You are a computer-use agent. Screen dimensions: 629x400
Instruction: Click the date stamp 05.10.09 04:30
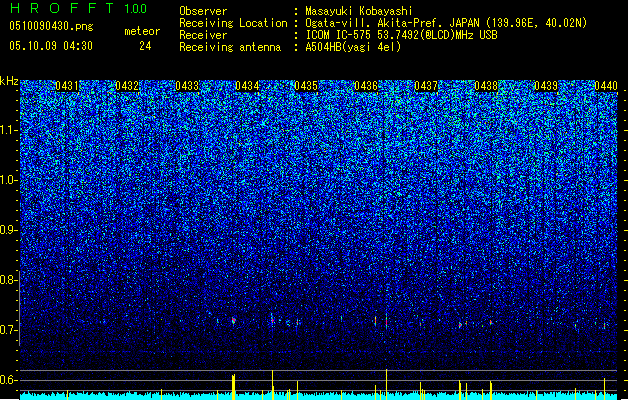(x=51, y=45)
